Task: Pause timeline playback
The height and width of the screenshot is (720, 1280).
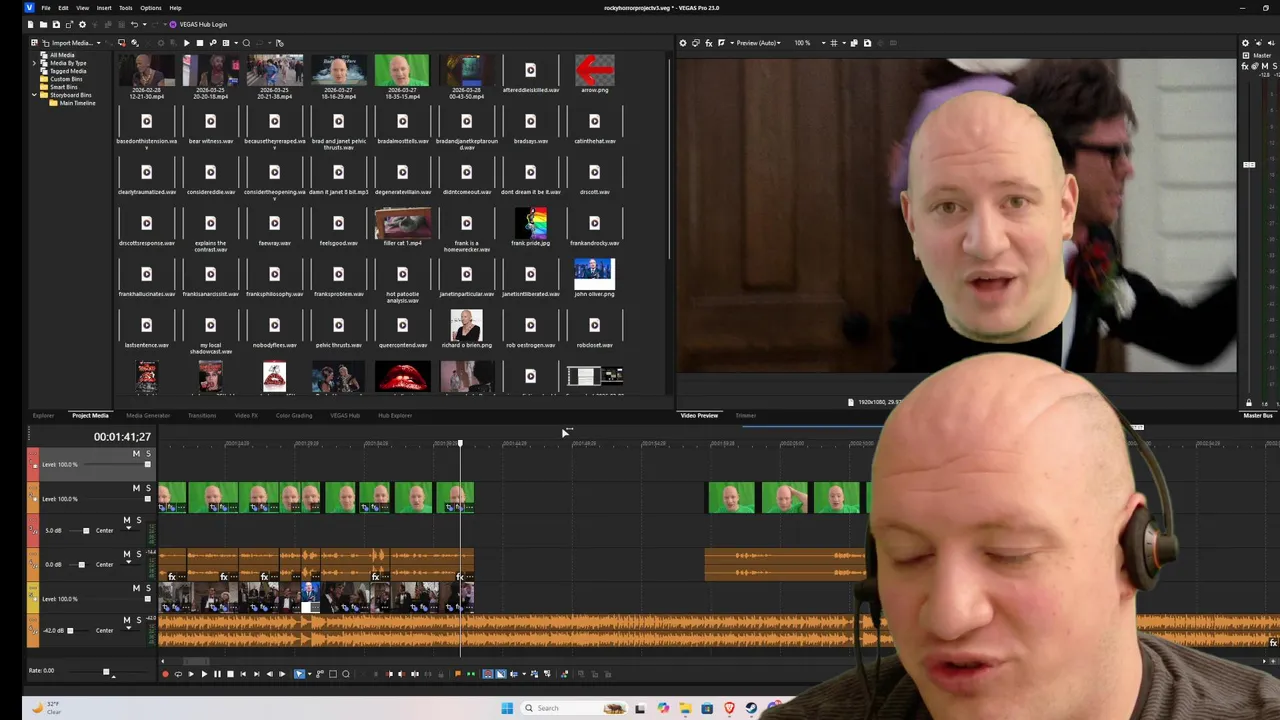Action: 217,674
